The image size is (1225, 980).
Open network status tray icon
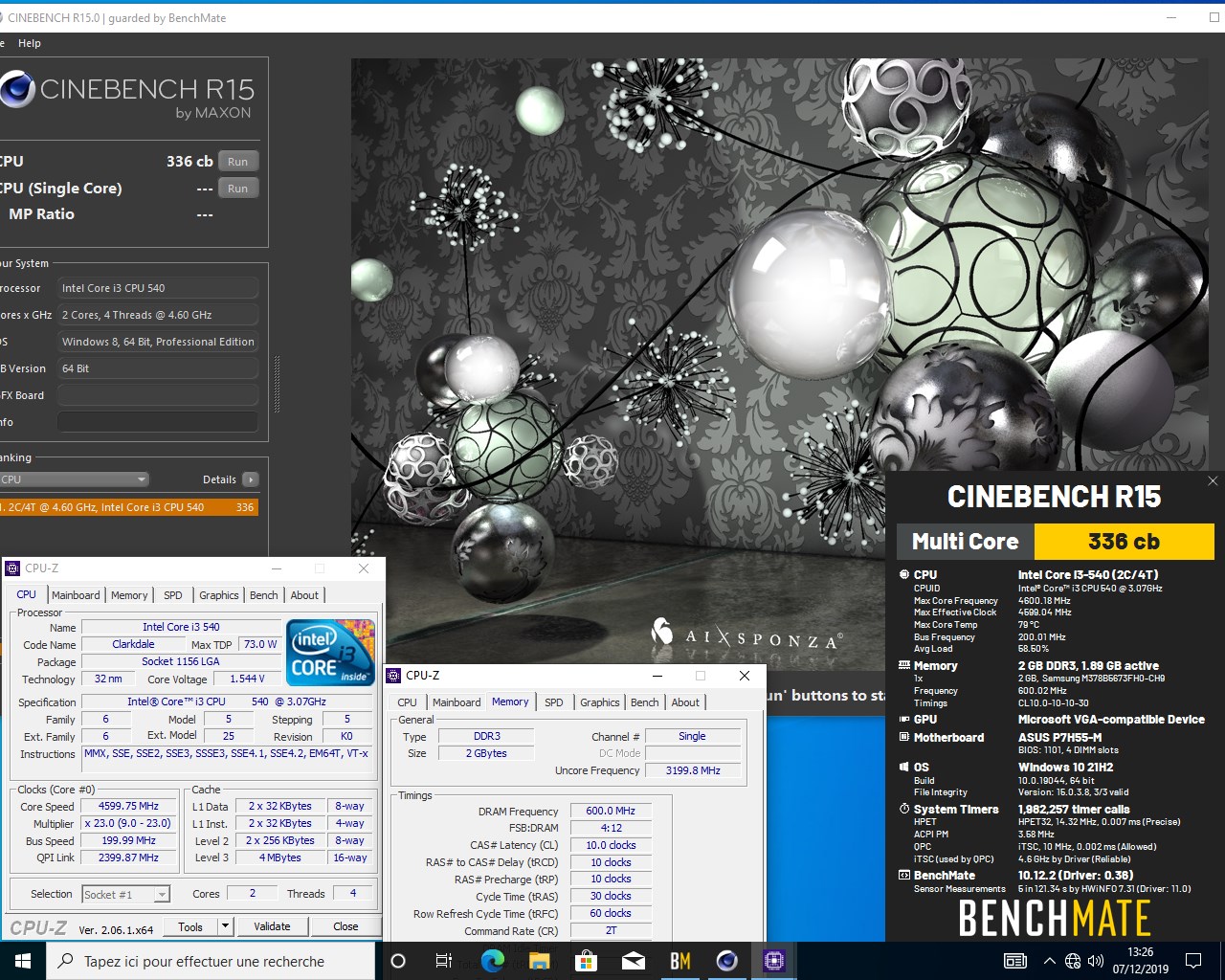[1073, 961]
